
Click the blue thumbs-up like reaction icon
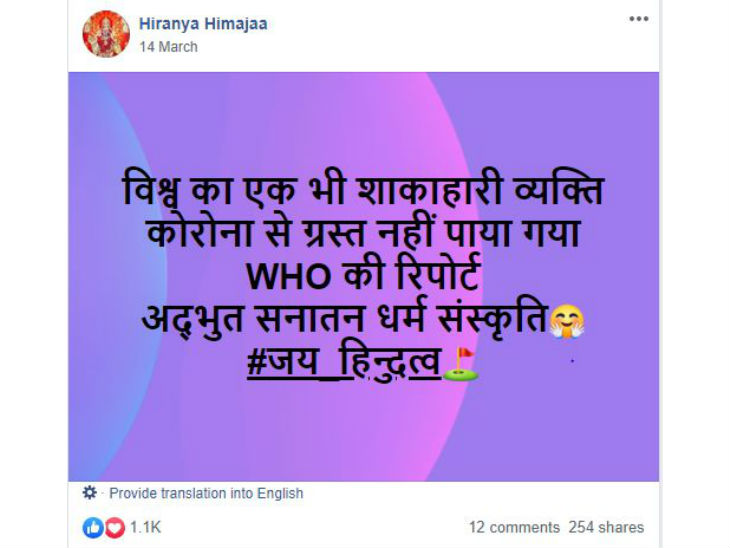[93, 528]
